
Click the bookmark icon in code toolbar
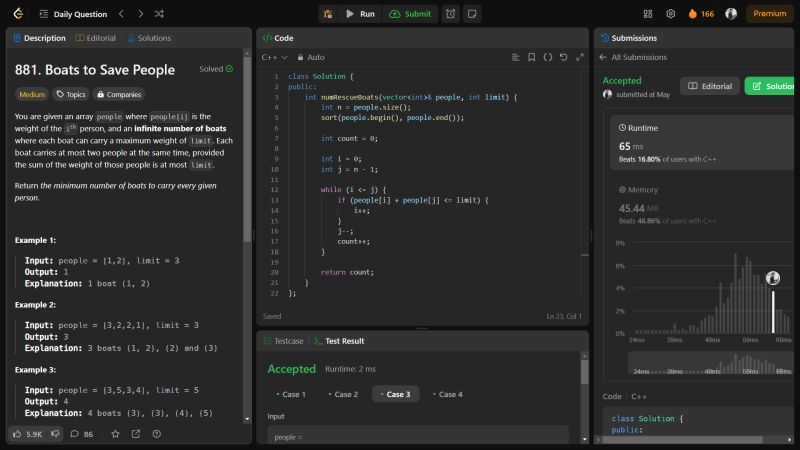click(x=532, y=57)
